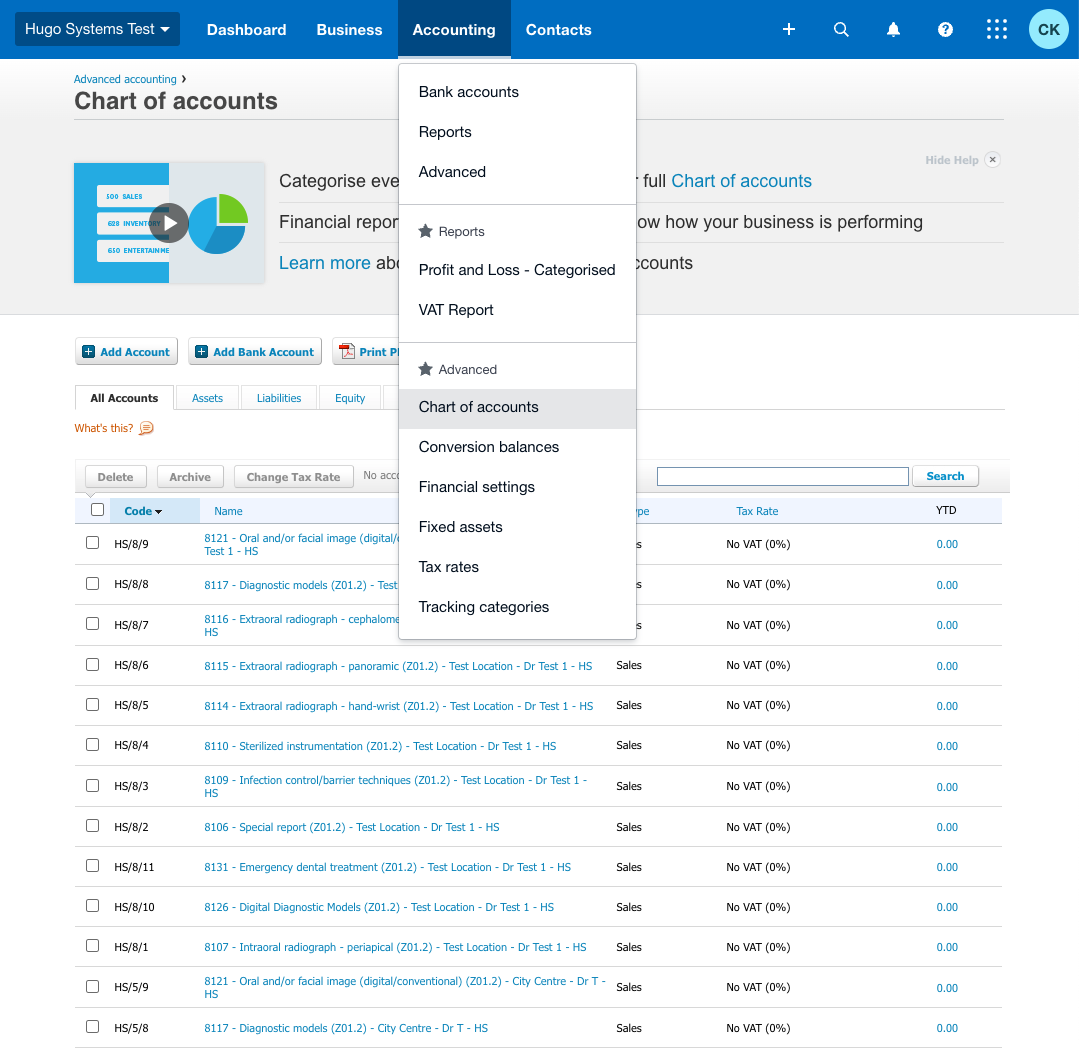Select all account rows via header checkbox
The image size is (1079, 1049).
tap(97, 509)
